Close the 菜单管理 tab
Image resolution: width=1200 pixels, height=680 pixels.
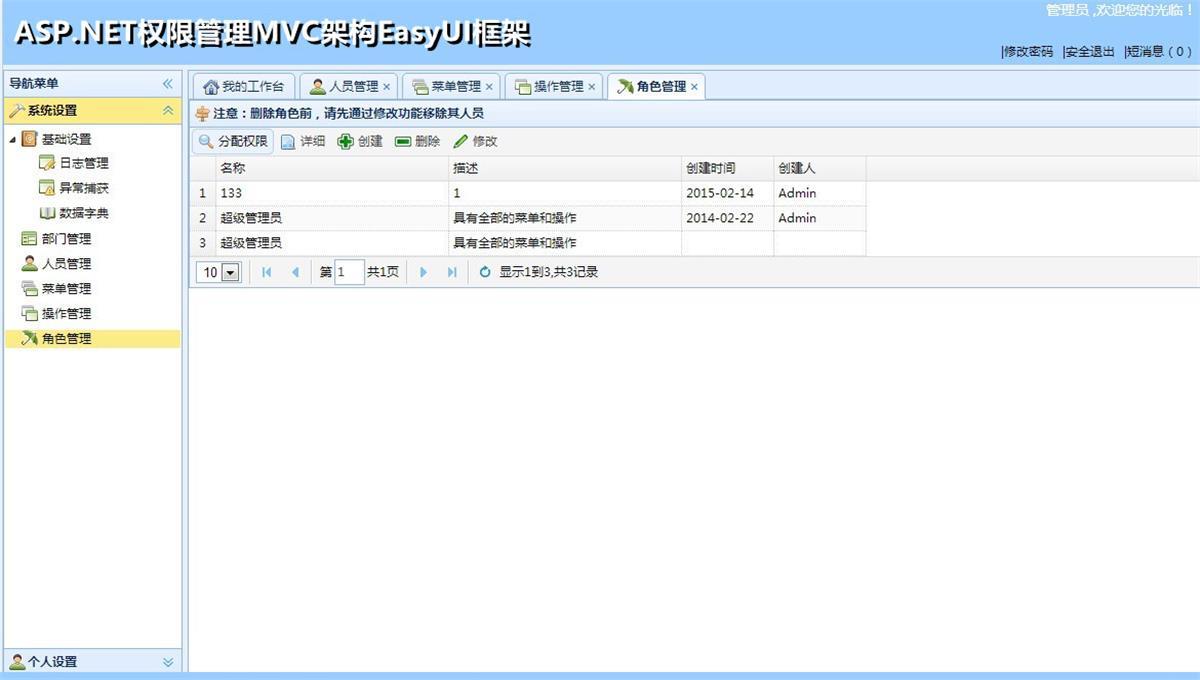[489, 87]
